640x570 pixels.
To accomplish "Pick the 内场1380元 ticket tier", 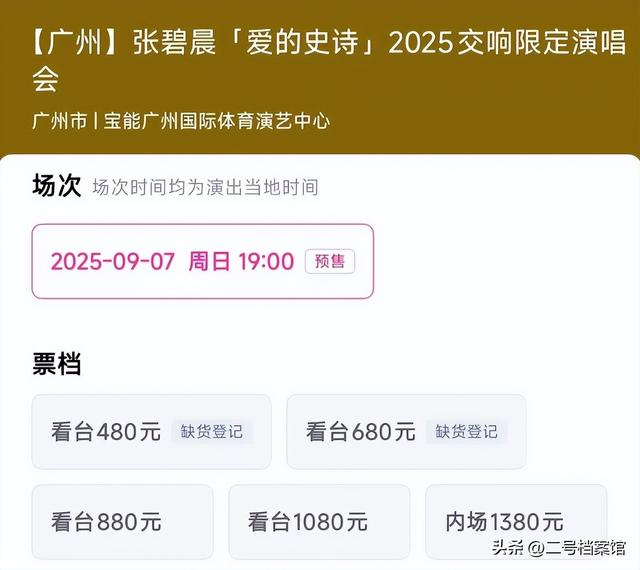I will click(x=505, y=522).
